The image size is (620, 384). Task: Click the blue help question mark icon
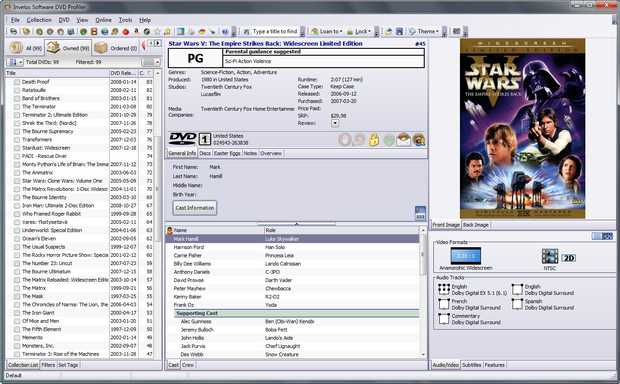click(x=225, y=32)
